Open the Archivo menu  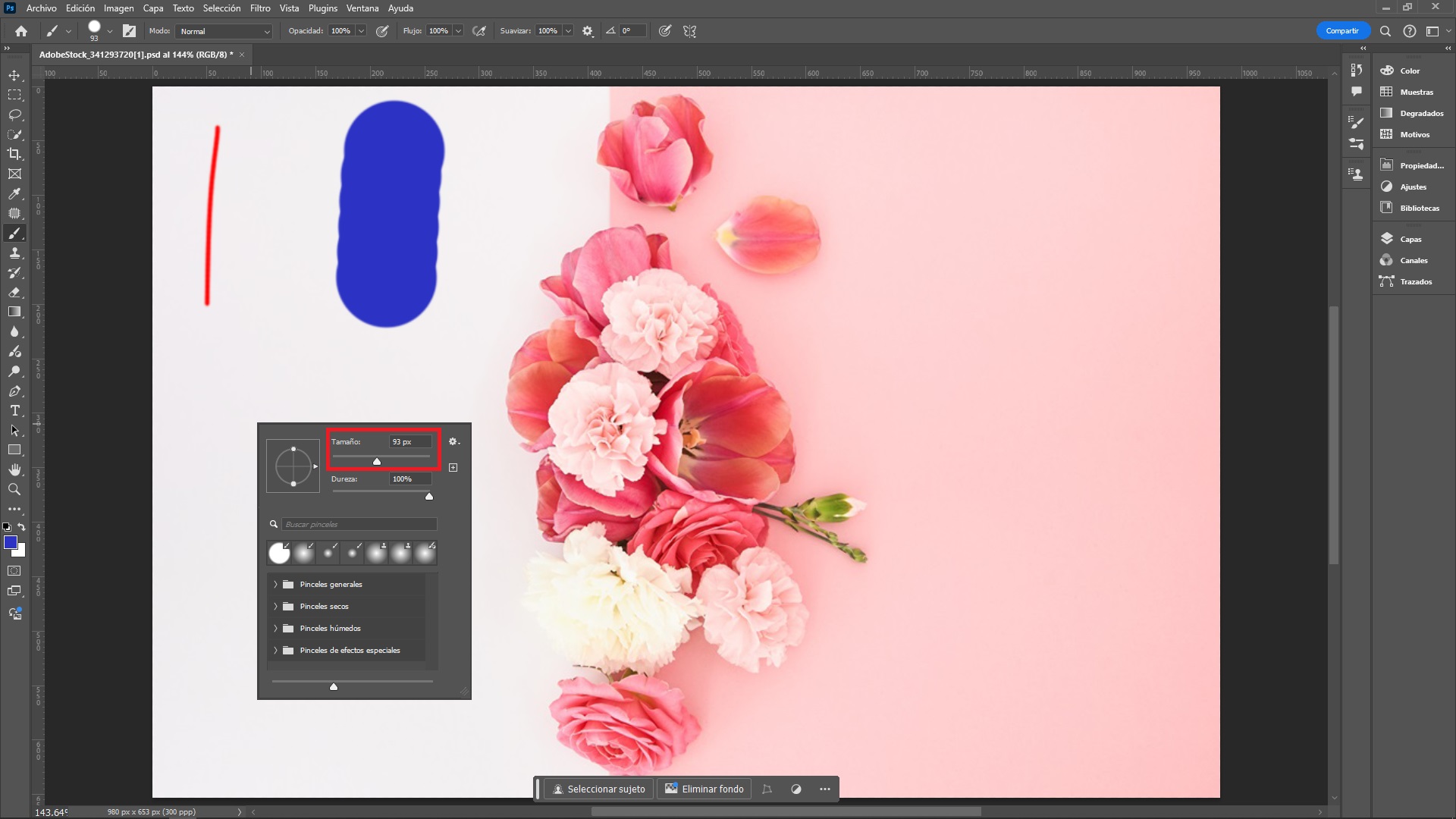tap(41, 8)
